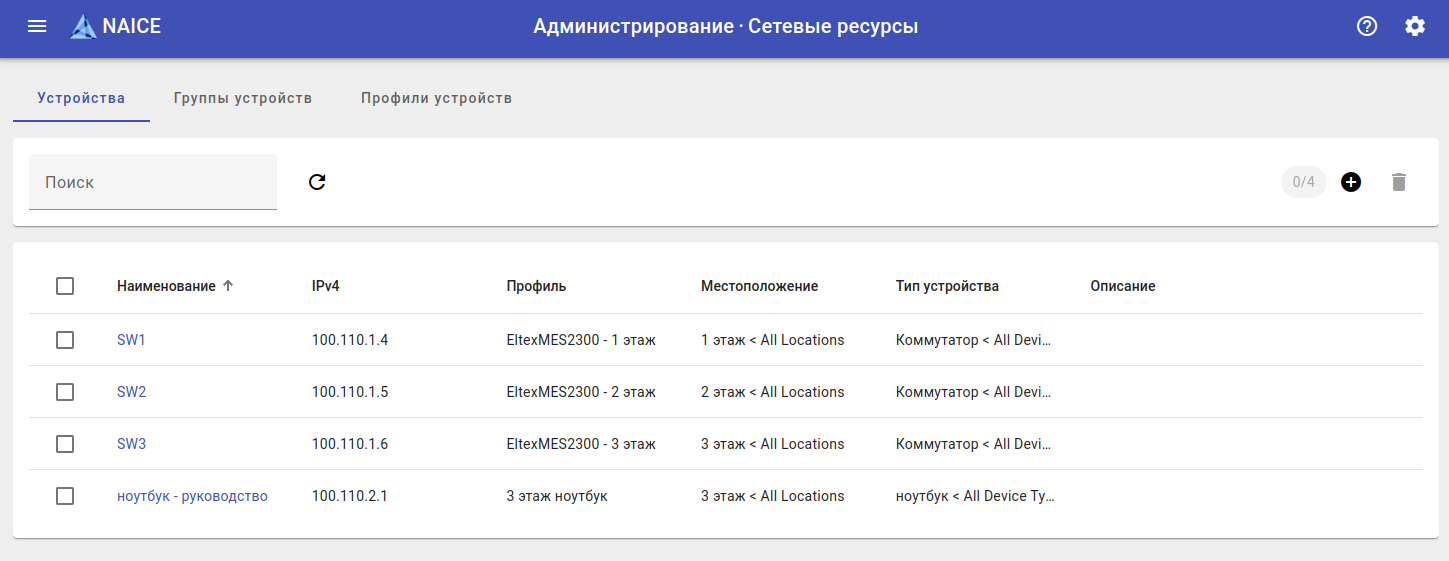
Task: Open the hamburger navigation menu
Action: click(37, 27)
